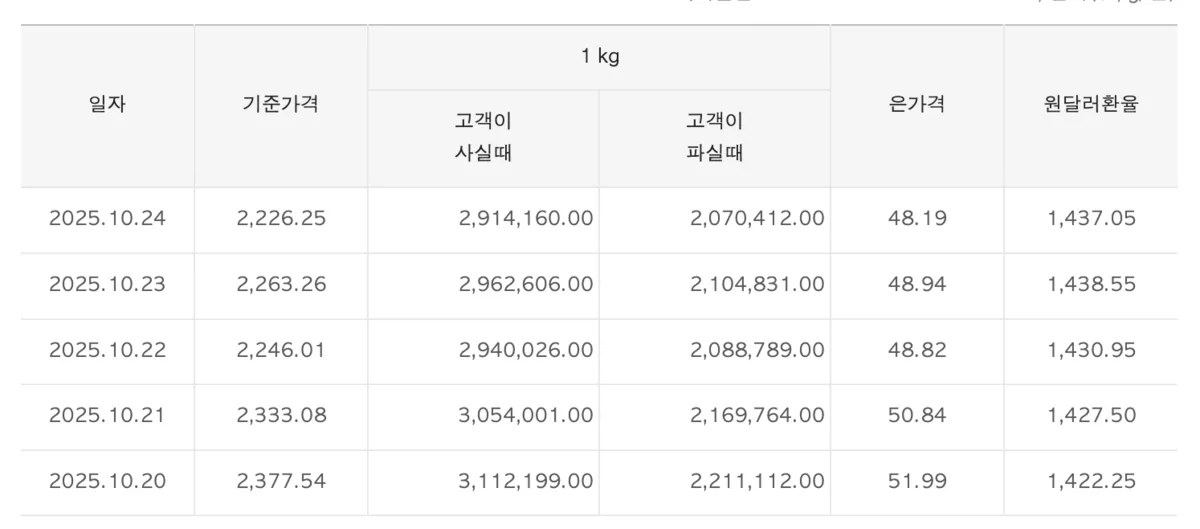
Task: Click the 원달러환율 column header
Action: [x=1090, y=103]
